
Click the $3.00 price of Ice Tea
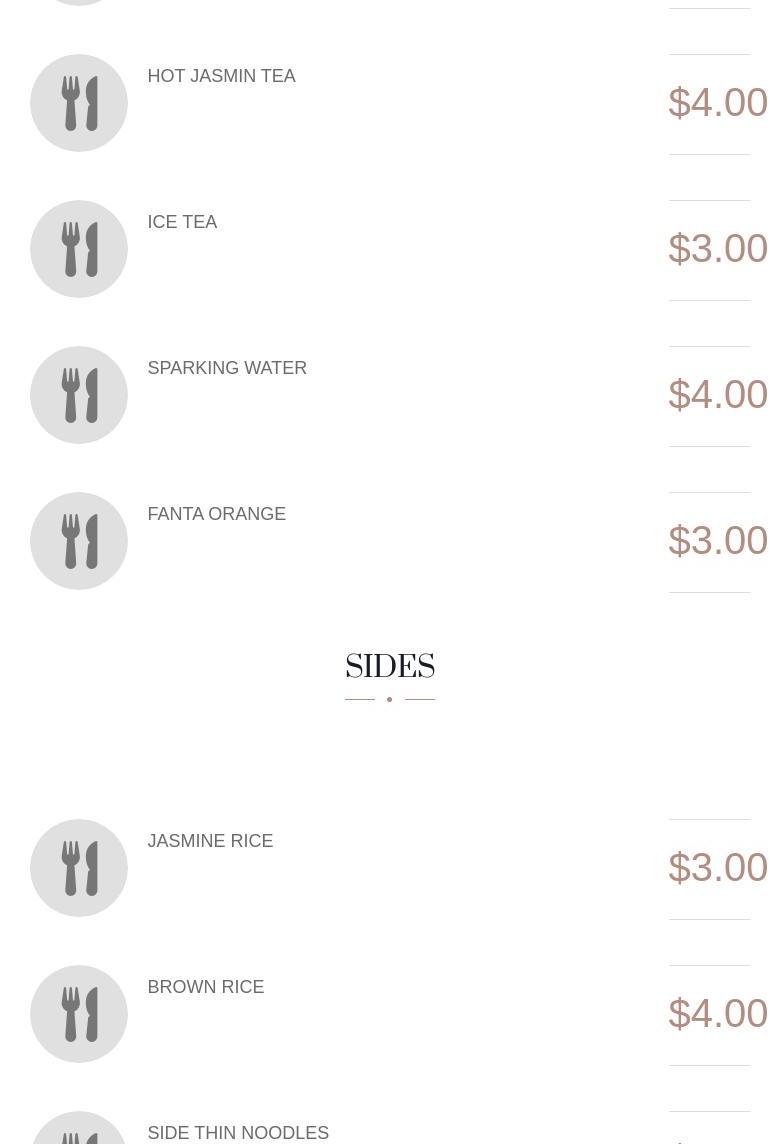[717, 249]
